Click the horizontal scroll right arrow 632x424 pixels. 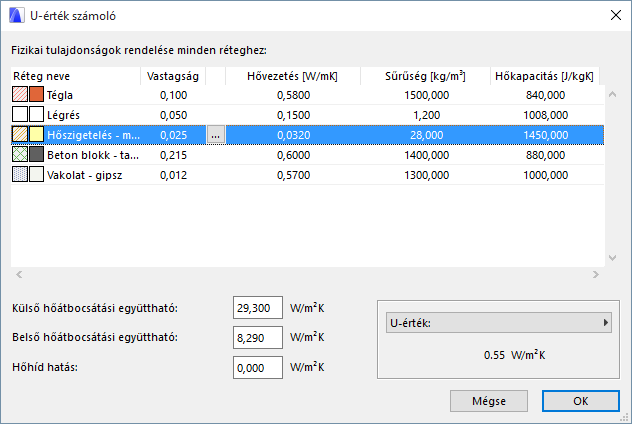point(596,275)
